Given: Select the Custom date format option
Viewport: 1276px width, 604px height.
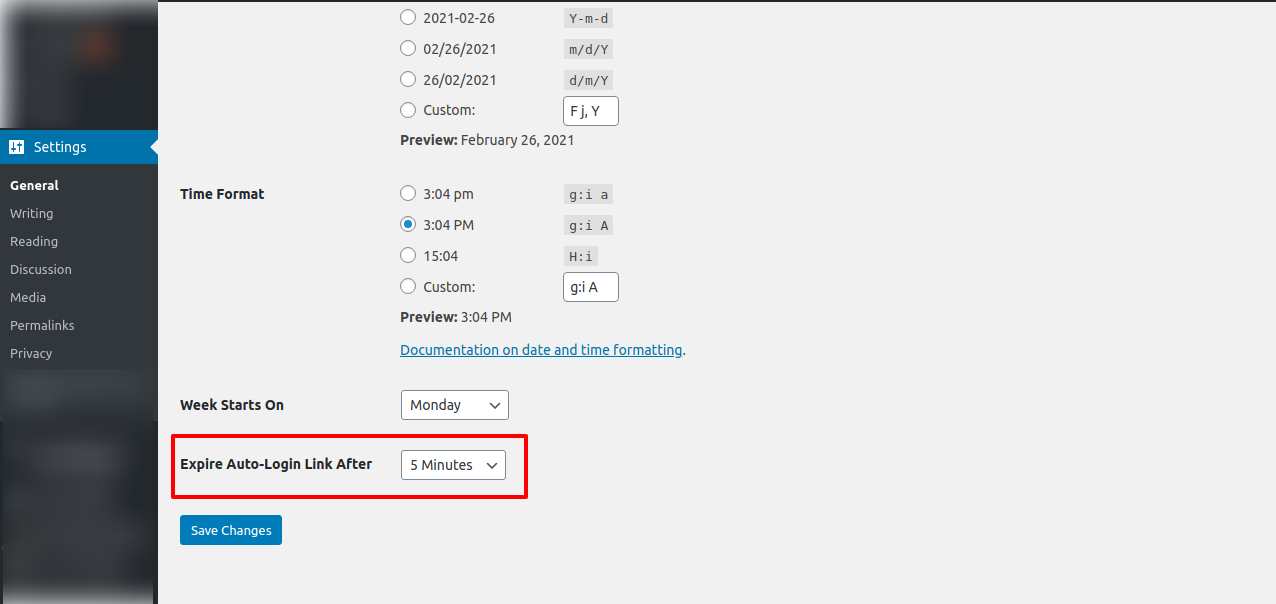Looking at the screenshot, I should (x=408, y=110).
